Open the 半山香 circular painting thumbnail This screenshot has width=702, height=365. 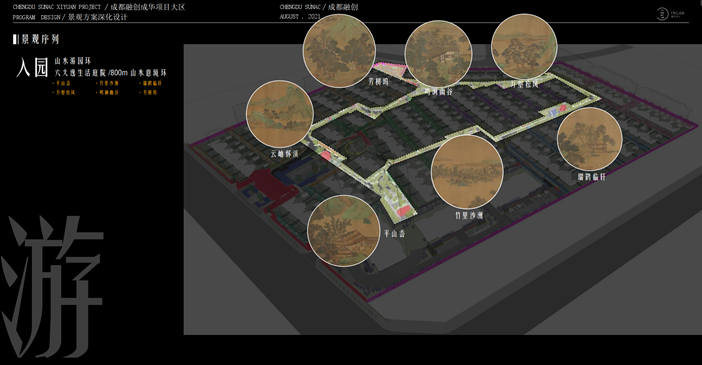344,231
